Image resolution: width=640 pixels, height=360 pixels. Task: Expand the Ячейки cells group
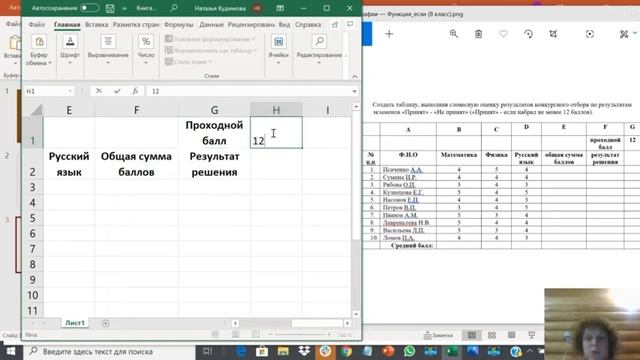point(278,50)
